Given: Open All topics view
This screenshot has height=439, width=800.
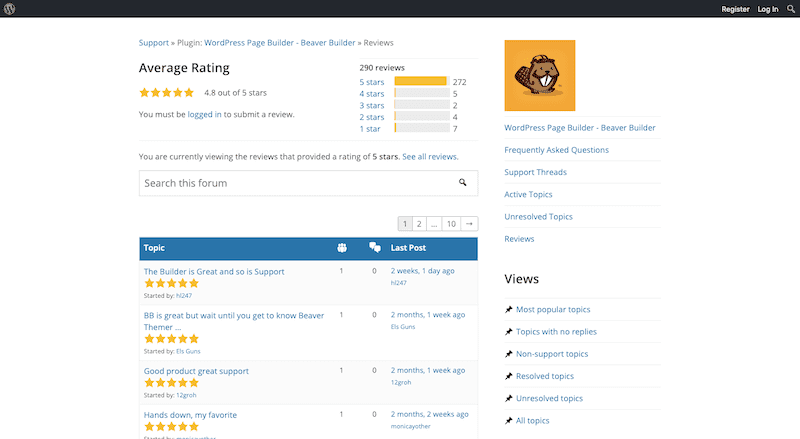Looking at the screenshot, I should pos(533,421).
